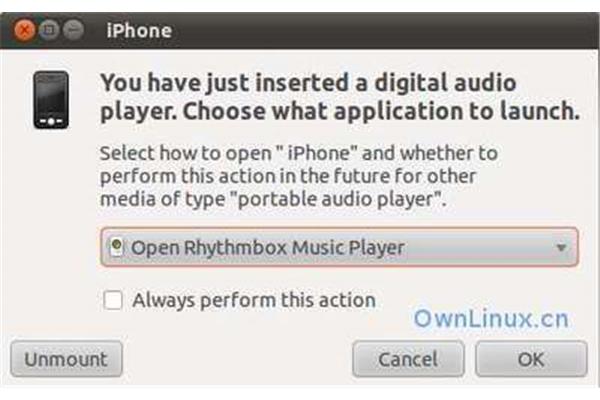600x400 pixels.
Task: Confirm with the OK button
Action: pyautogui.click(x=531, y=359)
